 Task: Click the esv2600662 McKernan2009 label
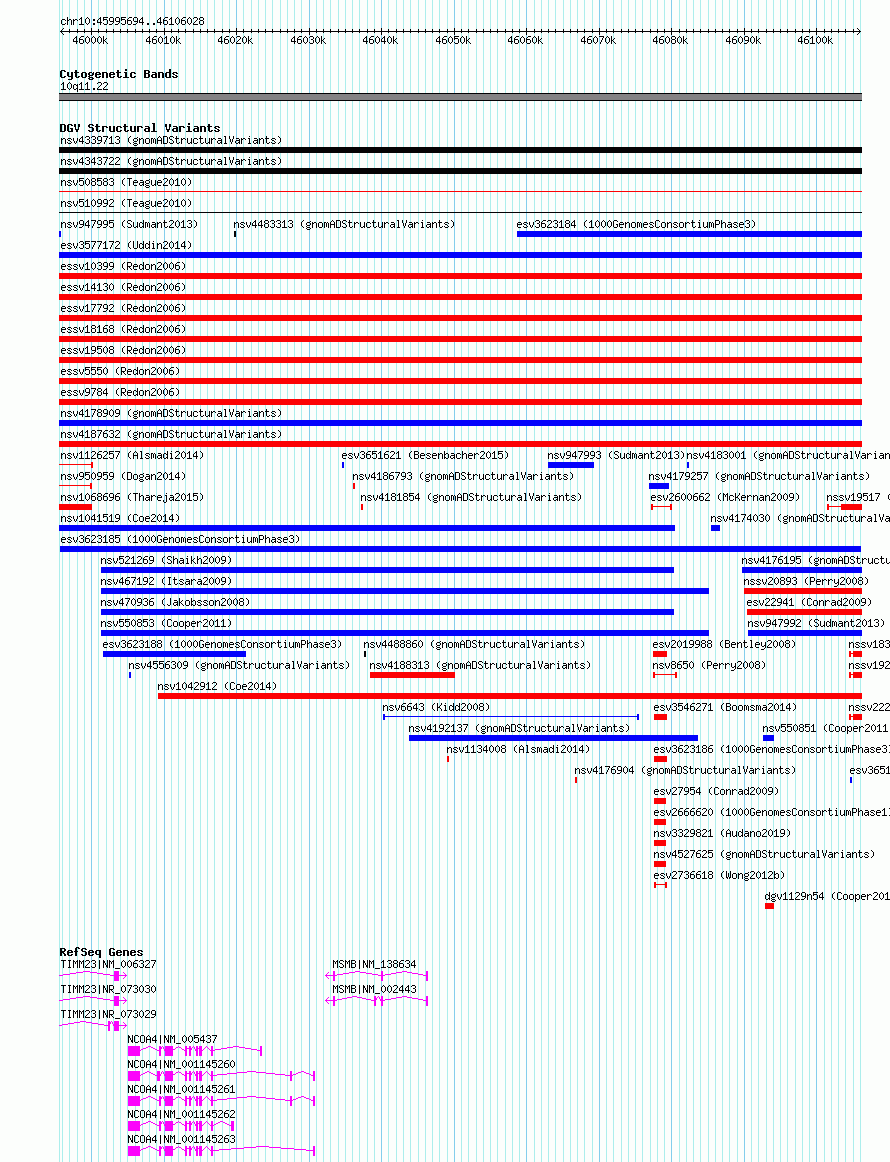coord(725,497)
